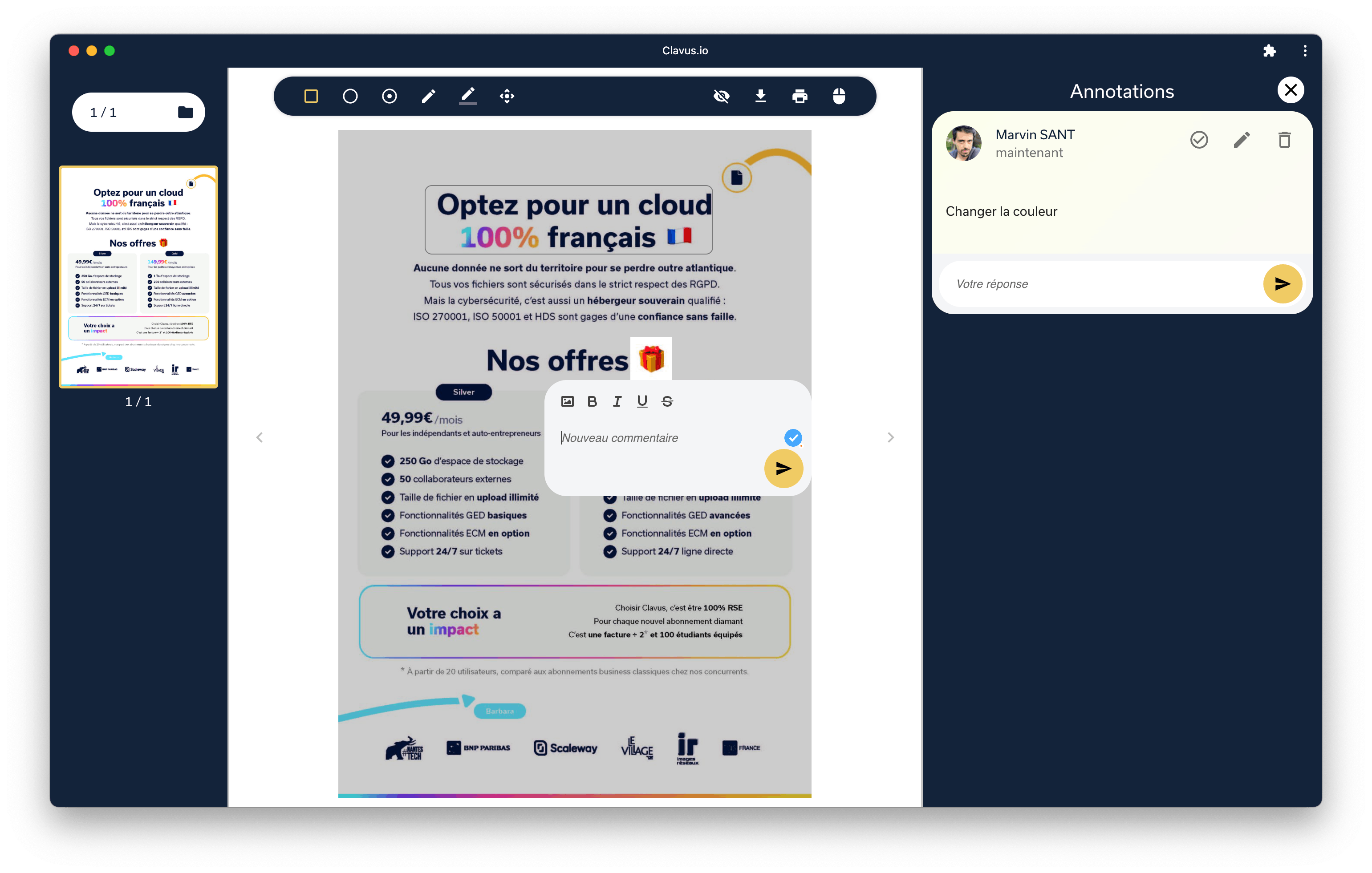Open the folder icon beside page count
1372x873 pixels.
(x=185, y=112)
